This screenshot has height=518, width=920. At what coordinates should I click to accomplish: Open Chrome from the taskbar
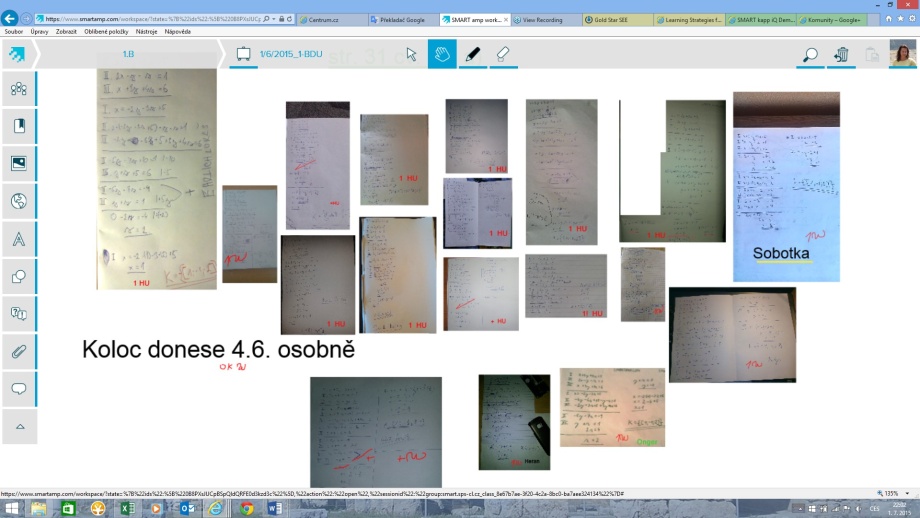[x=246, y=508]
